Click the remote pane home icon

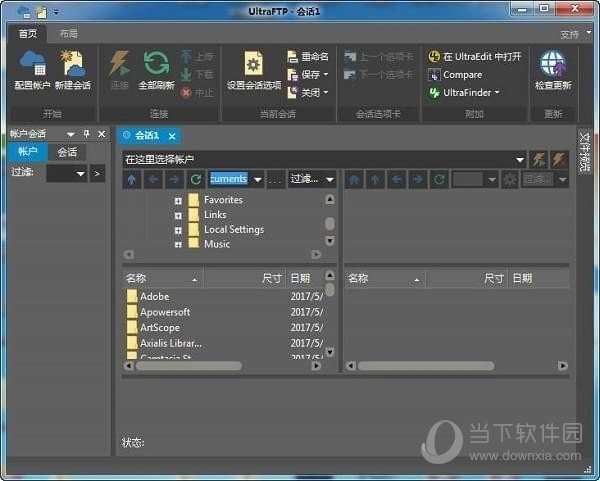354,179
